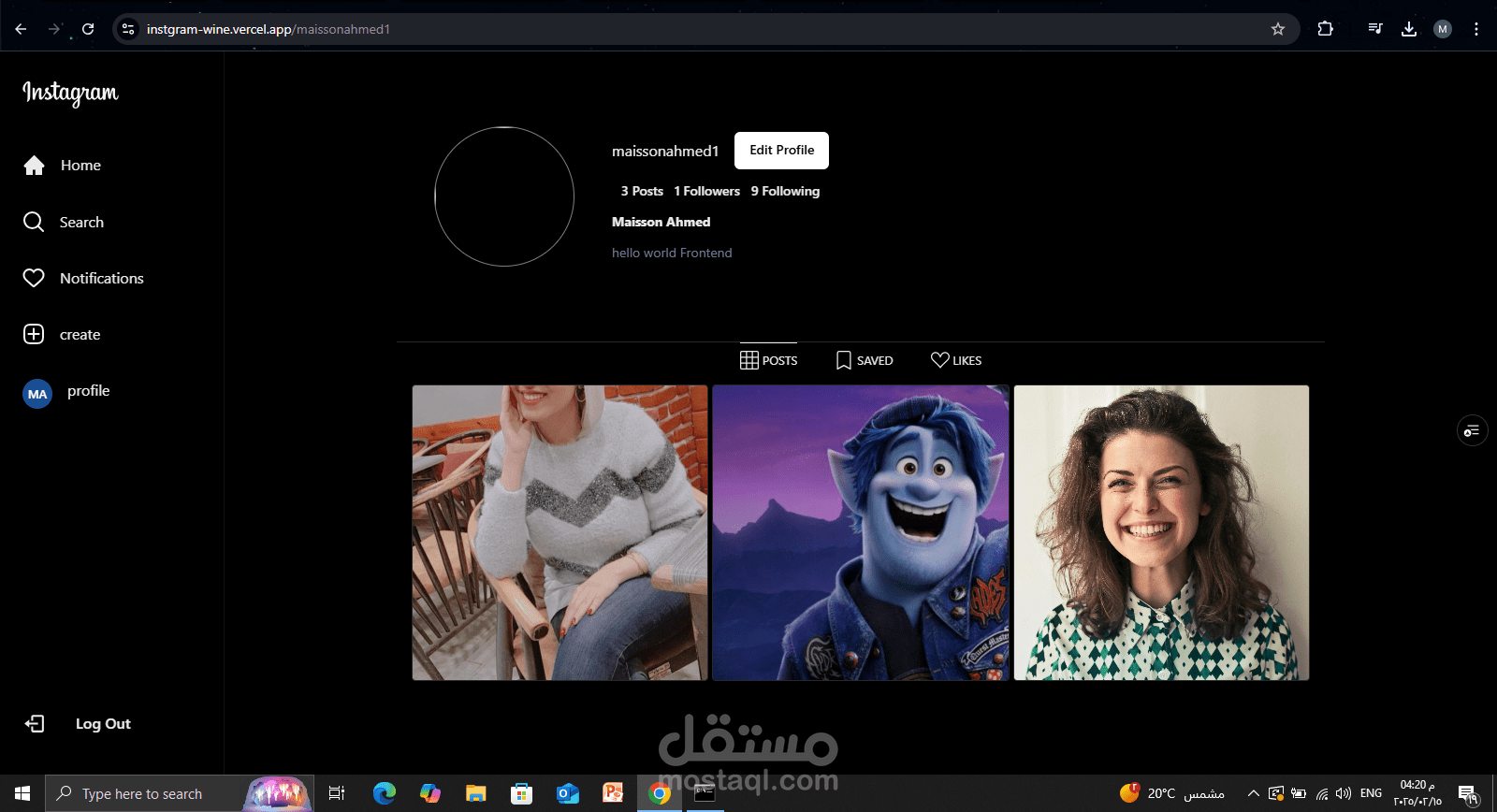This screenshot has width=1497, height=812.
Task: Reload the page with the refresh icon
Action: [x=88, y=29]
